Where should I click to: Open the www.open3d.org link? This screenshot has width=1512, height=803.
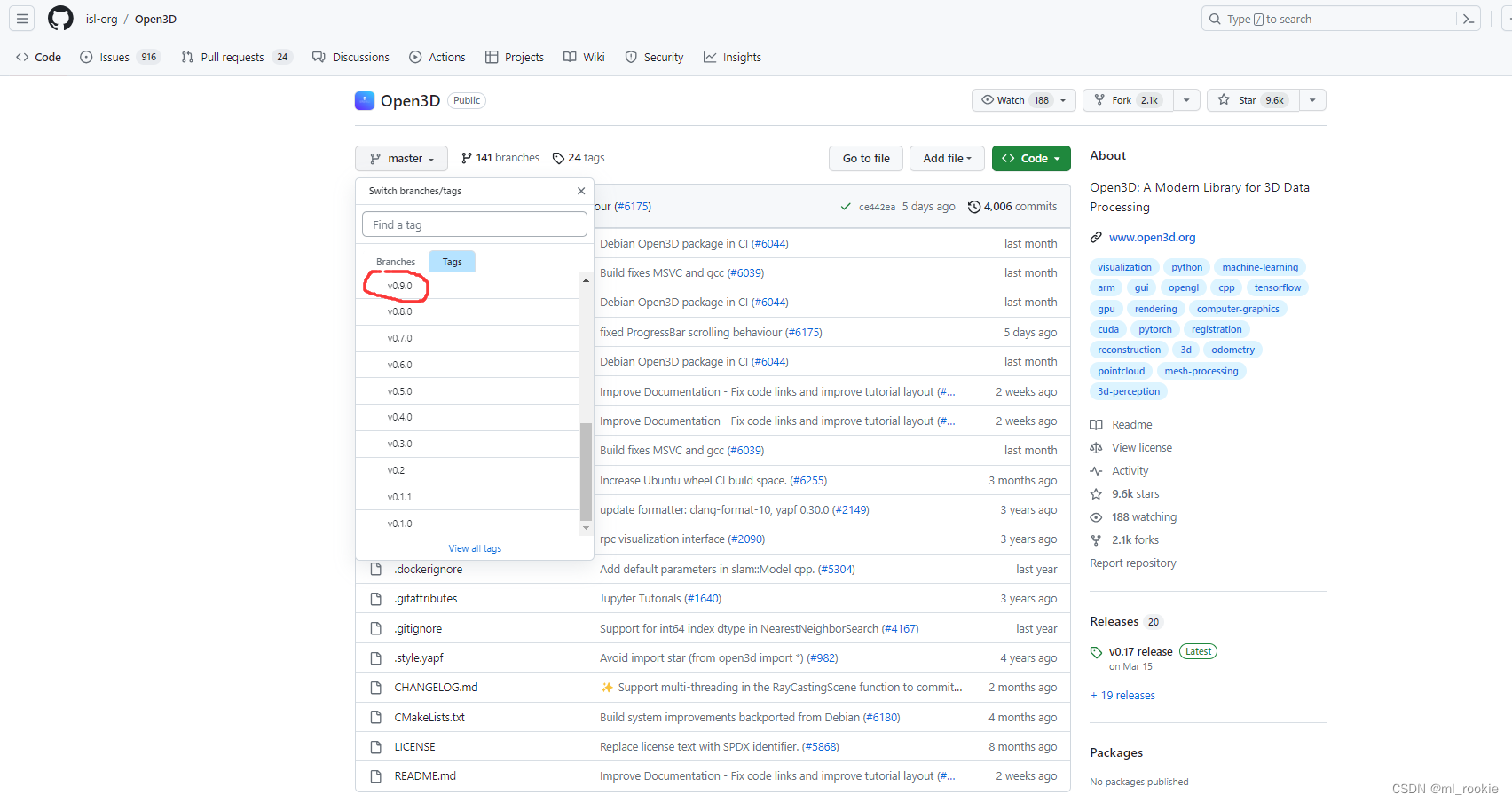1152,238
